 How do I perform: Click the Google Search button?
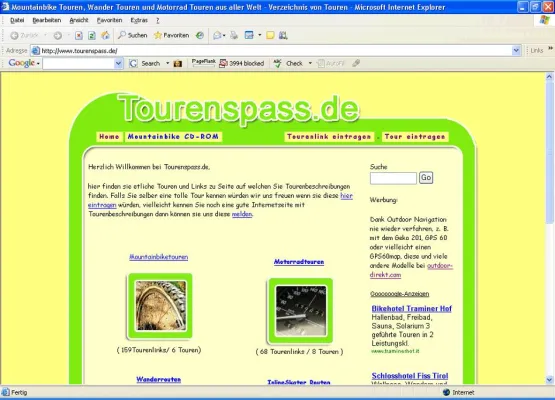(x=145, y=63)
